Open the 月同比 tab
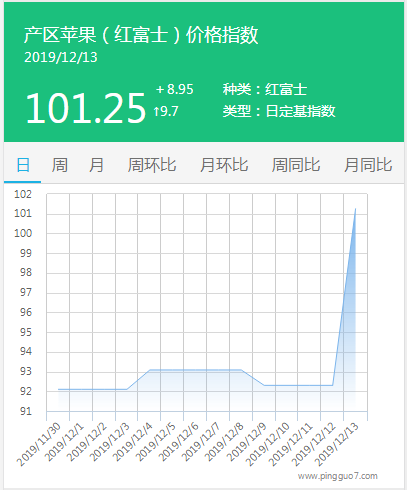The width and height of the screenshot is (407, 490). [x=368, y=165]
